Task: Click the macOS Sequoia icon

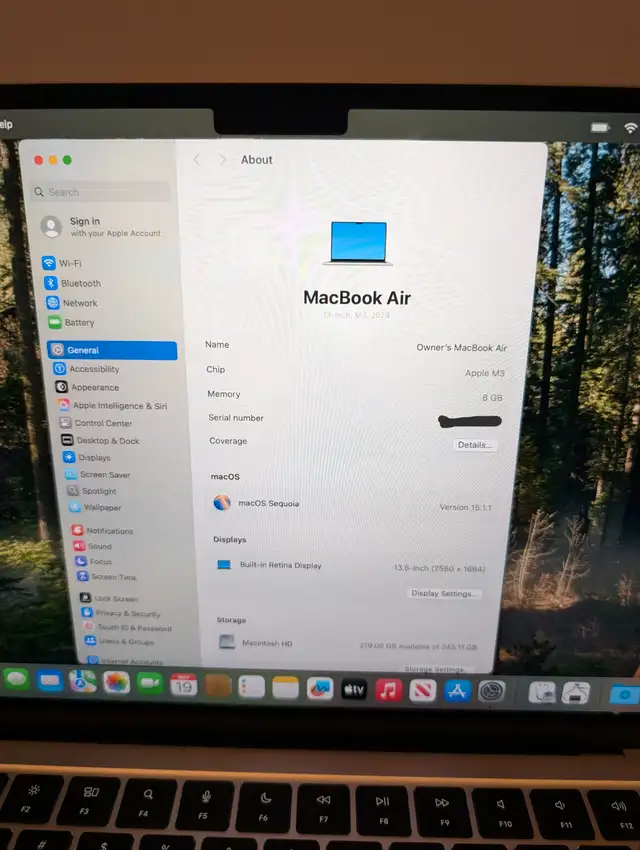Action: pos(222,503)
